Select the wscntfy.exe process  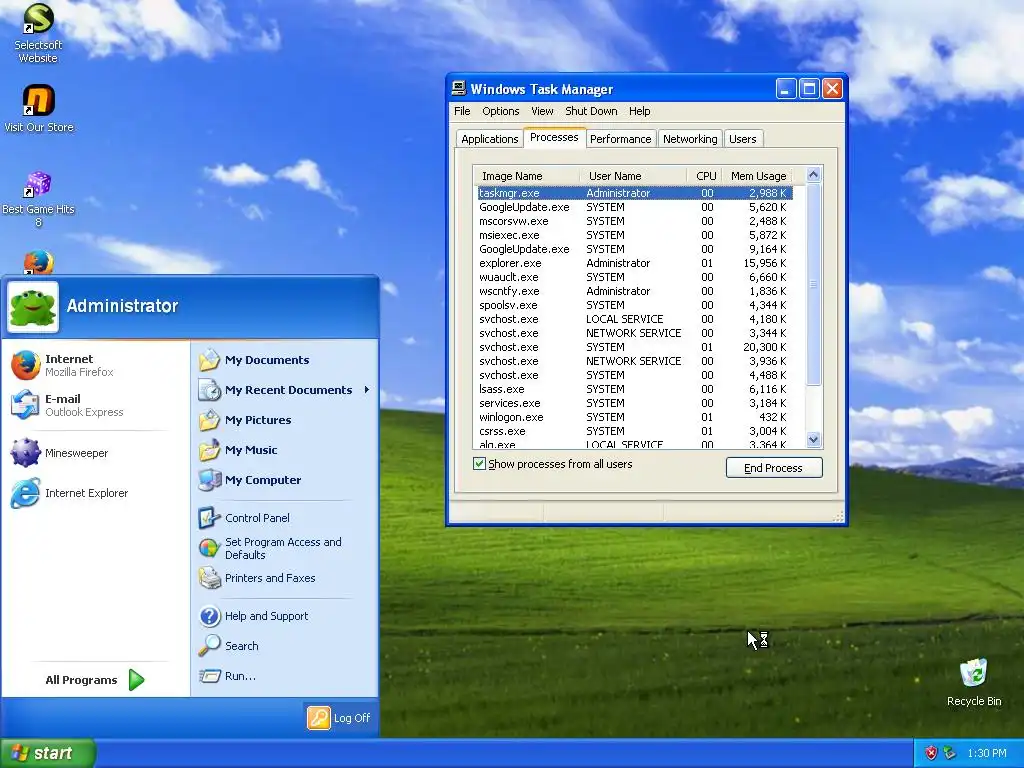635,291
